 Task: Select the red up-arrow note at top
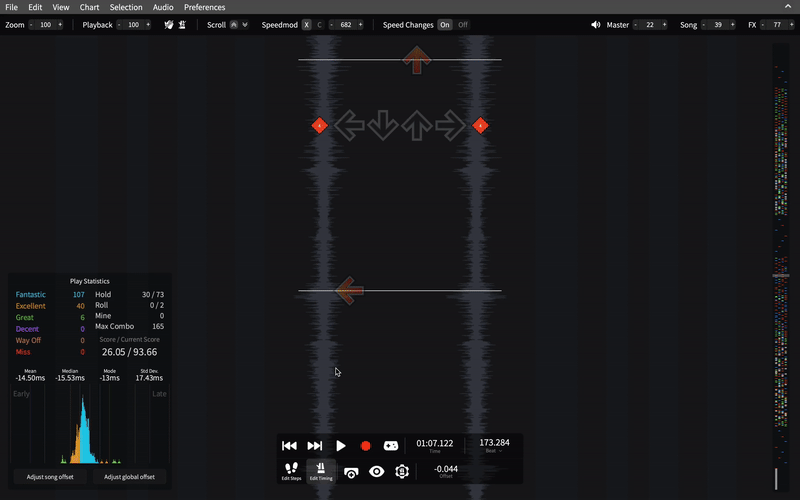coord(417,60)
